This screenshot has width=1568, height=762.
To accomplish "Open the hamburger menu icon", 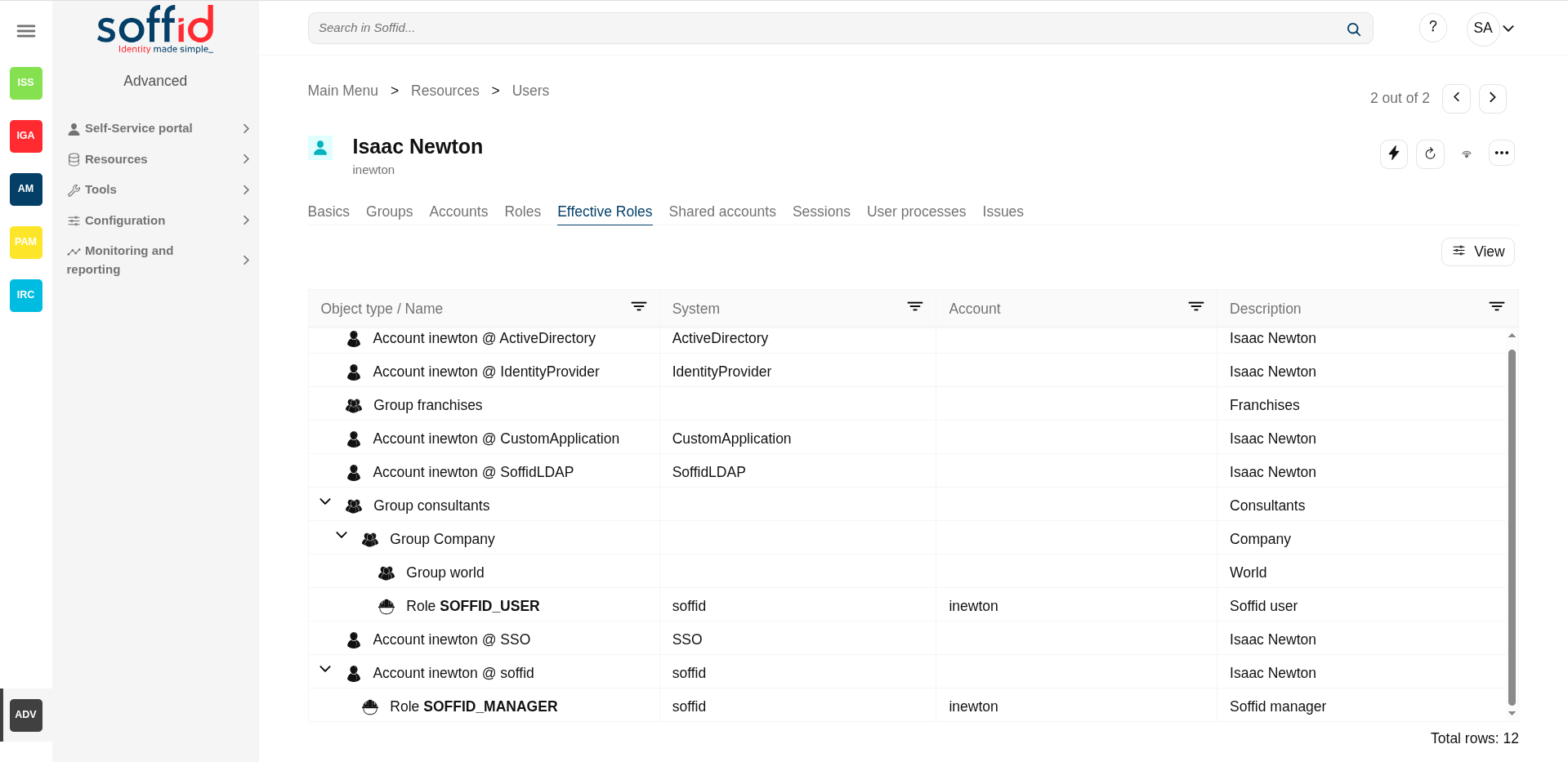I will (x=26, y=31).
